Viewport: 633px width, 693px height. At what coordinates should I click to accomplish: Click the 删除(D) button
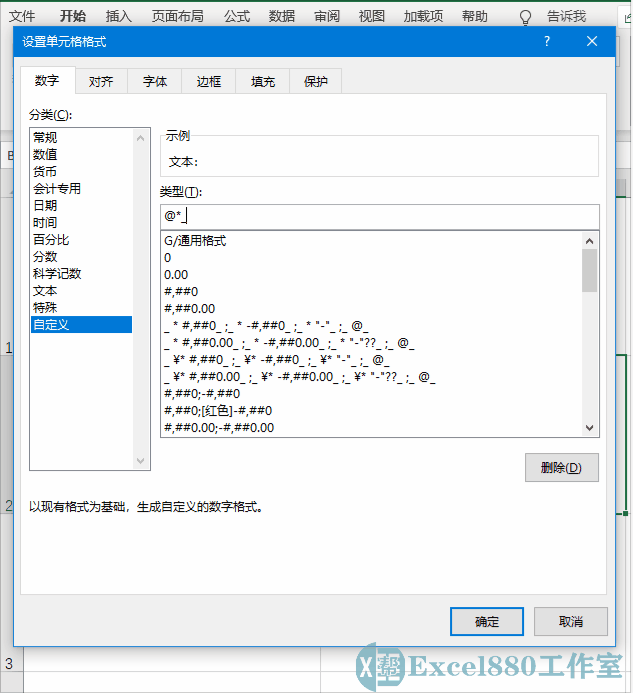click(561, 467)
